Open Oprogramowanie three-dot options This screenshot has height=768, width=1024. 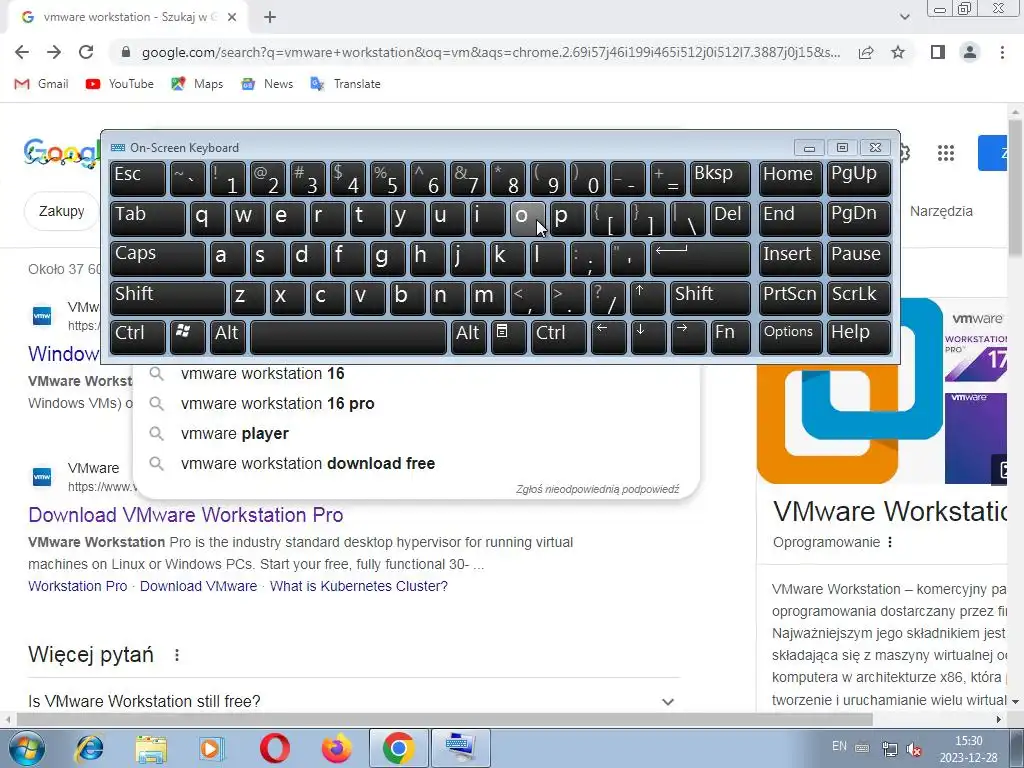pyautogui.click(x=889, y=542)
